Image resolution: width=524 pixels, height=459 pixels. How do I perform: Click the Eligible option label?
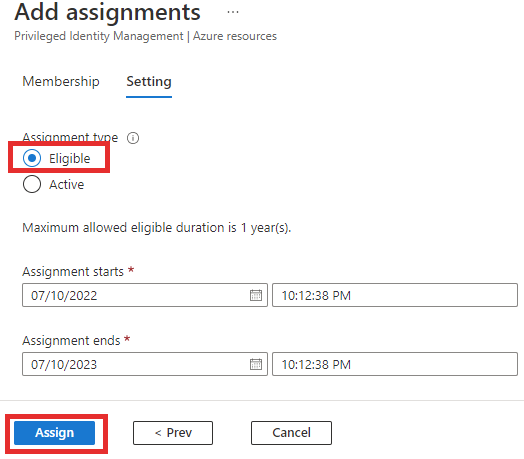(70, 158)
